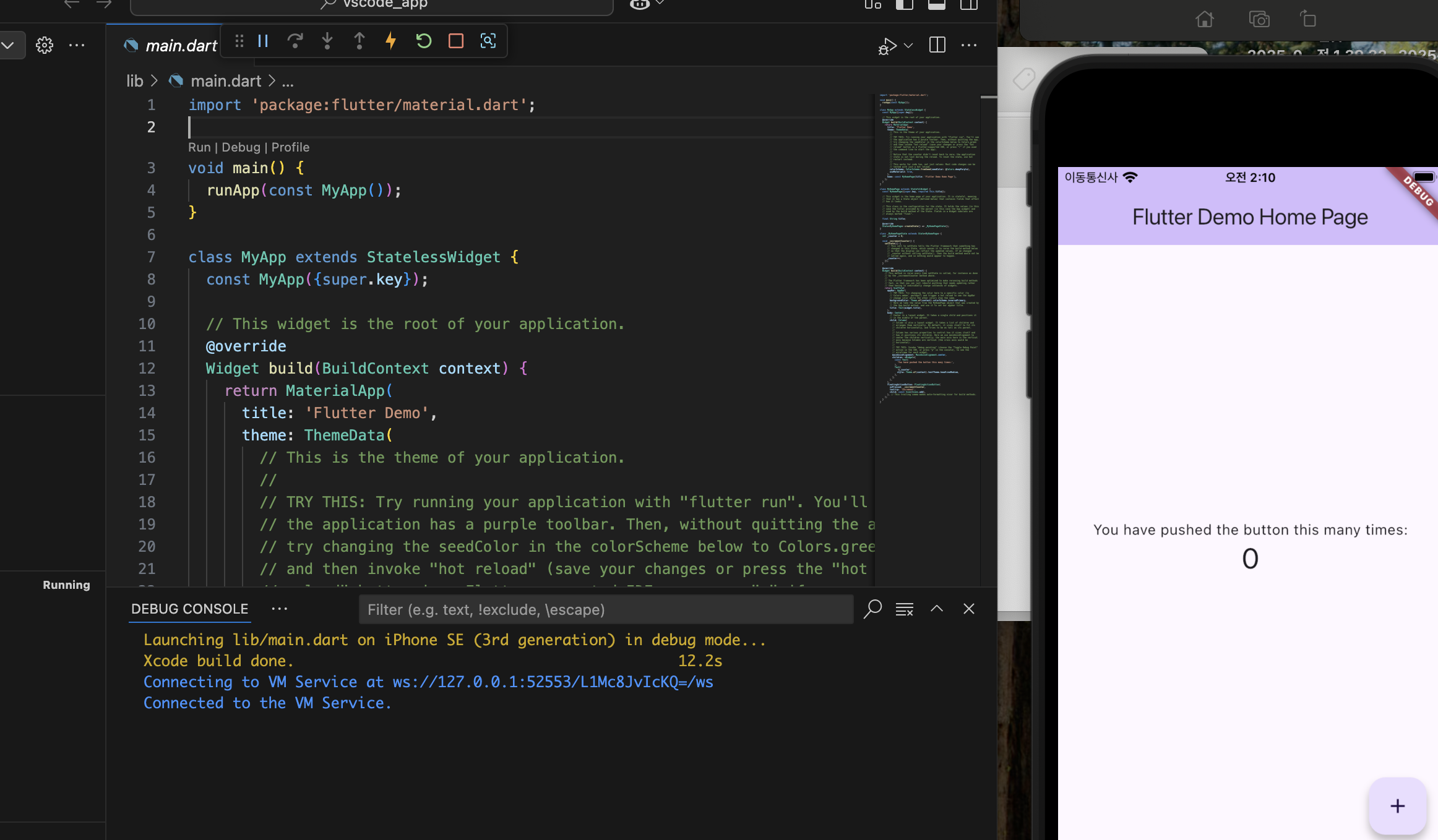Click the 'Xcode build done.' console line

(x=218, y=661)
